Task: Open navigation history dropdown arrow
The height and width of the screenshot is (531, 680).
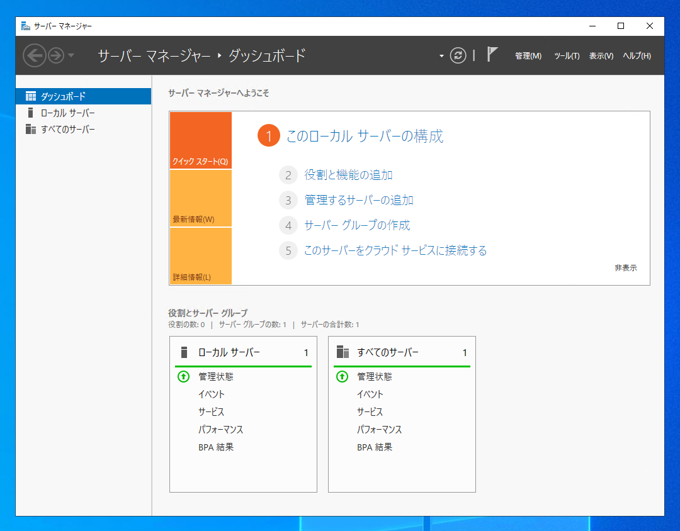Action: pyautogui.click(x=71, y=56)
